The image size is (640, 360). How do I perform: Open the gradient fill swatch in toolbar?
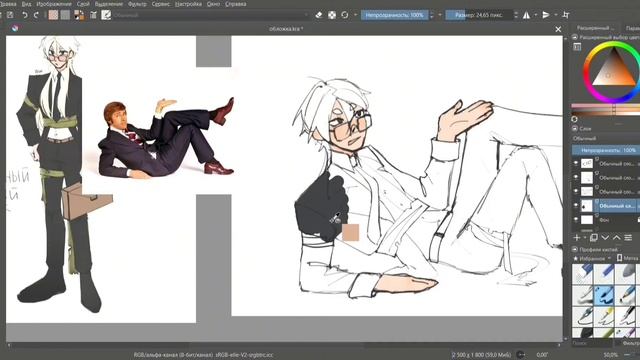pos(53,15)
